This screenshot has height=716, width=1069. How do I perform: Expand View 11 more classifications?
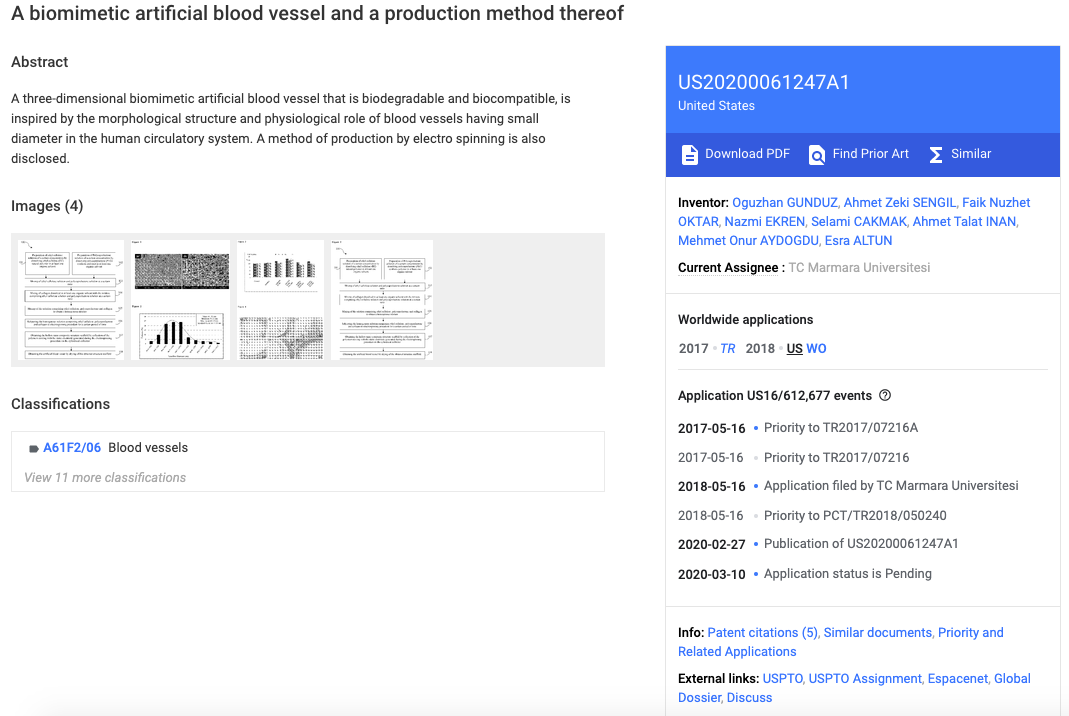pos(105,477)
